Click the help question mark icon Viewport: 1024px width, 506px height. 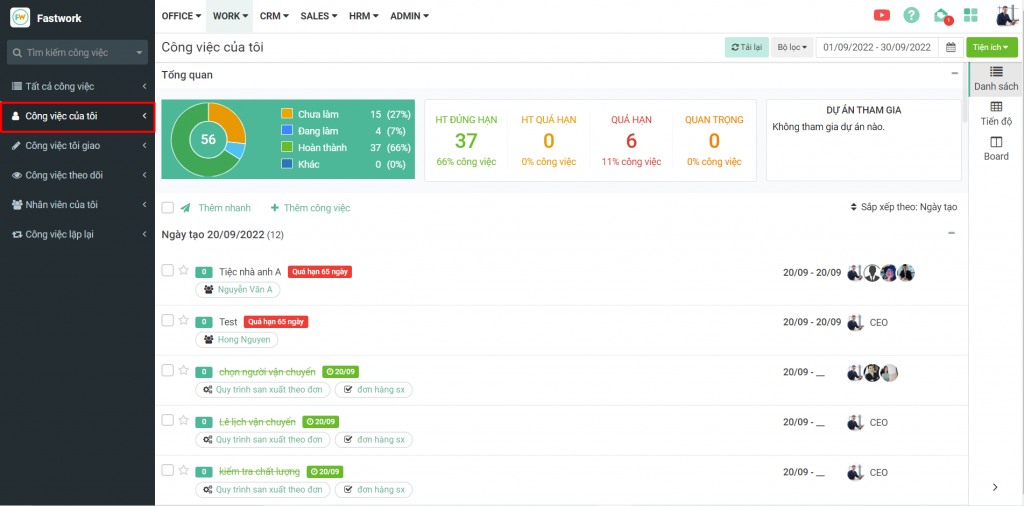911,15
